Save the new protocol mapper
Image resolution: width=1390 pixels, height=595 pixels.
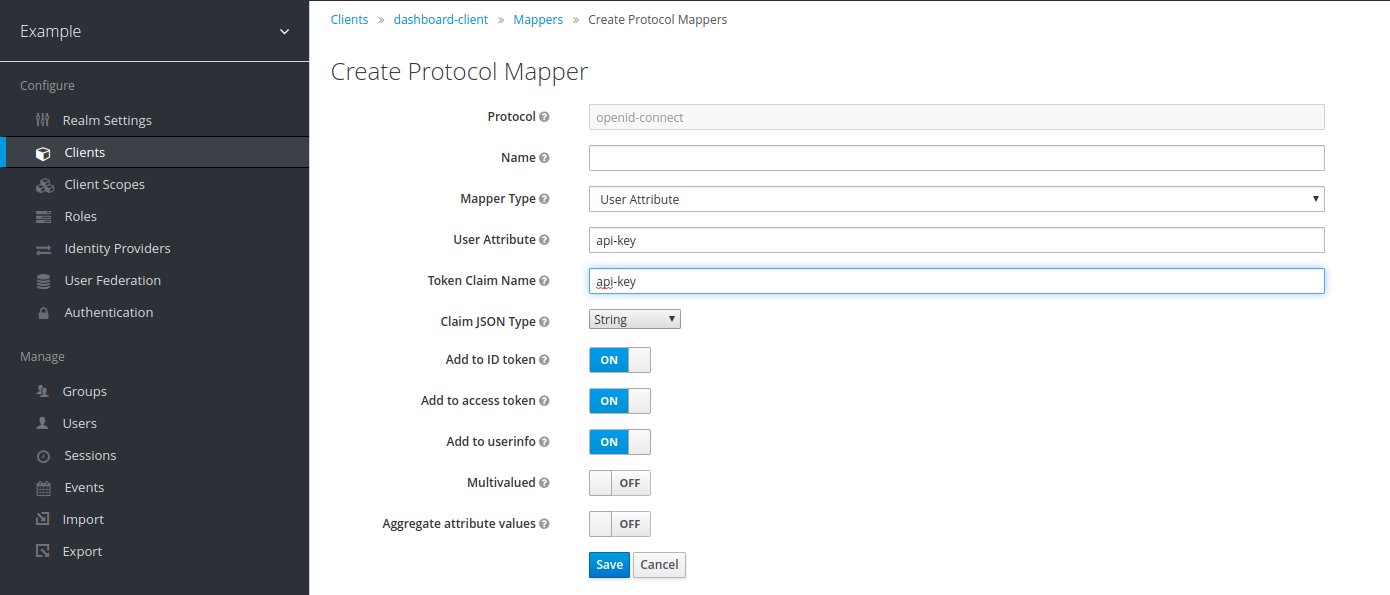[x=609, y=564]
